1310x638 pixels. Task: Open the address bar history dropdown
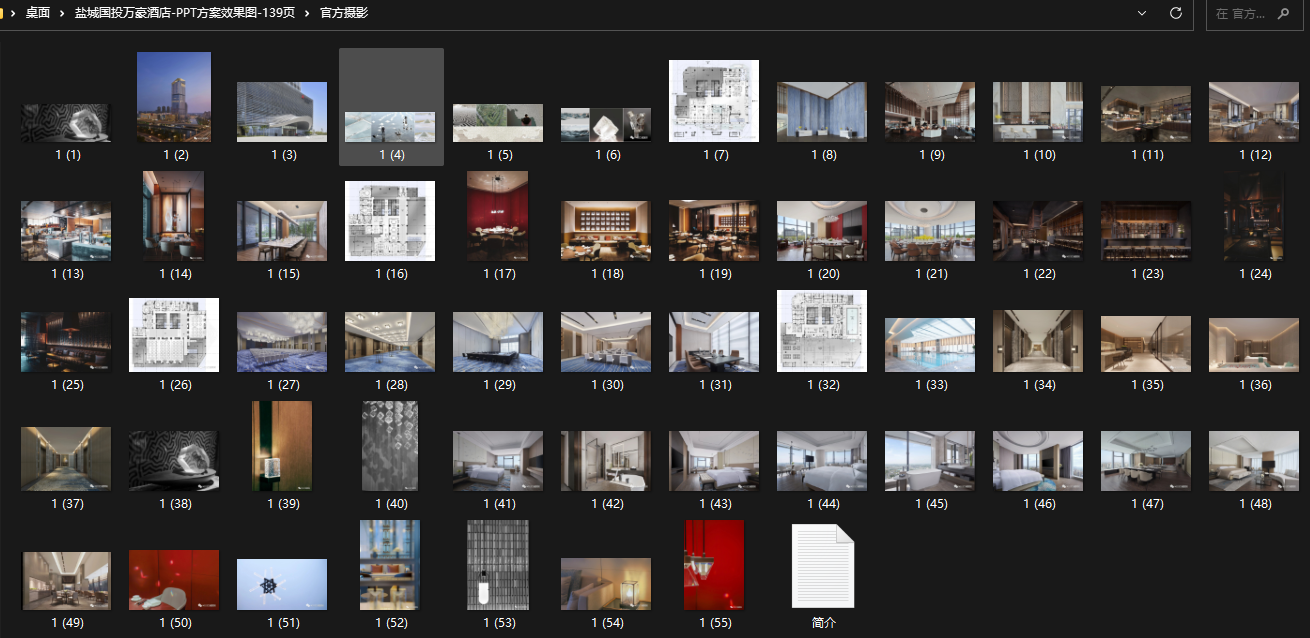point(1142,13)
